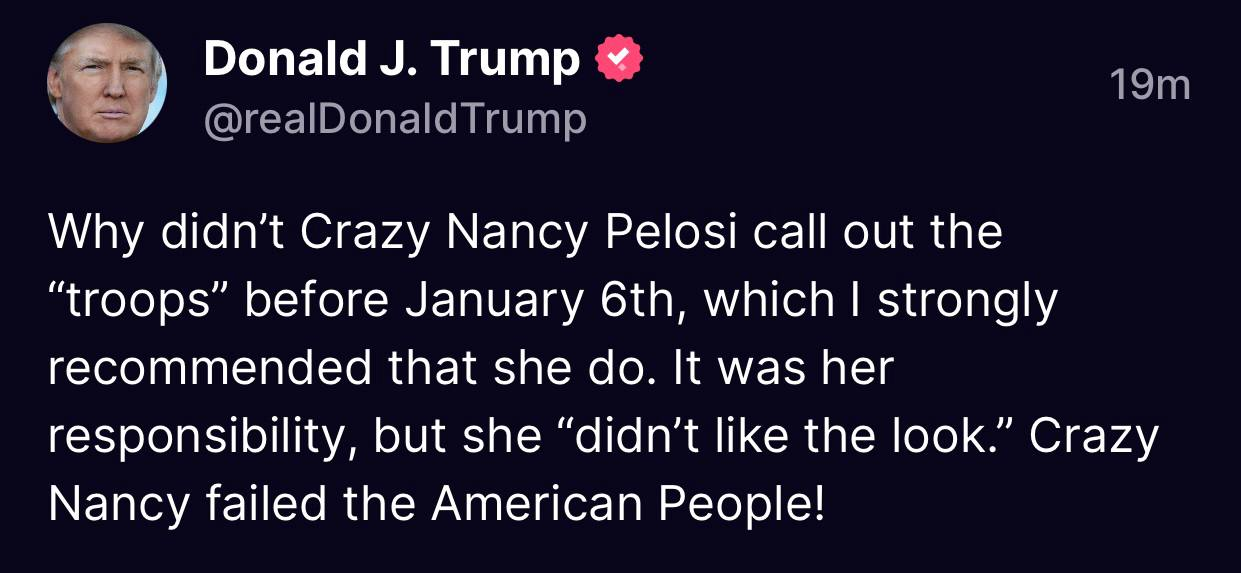
Task: Open the "Donald J. Trump" display name
Action: tap(391, 61)
